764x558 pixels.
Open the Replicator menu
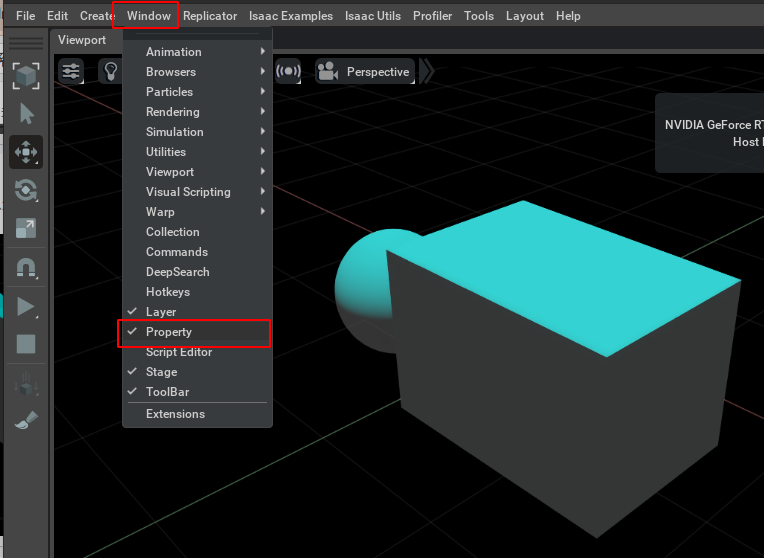[x=210, y=16]
